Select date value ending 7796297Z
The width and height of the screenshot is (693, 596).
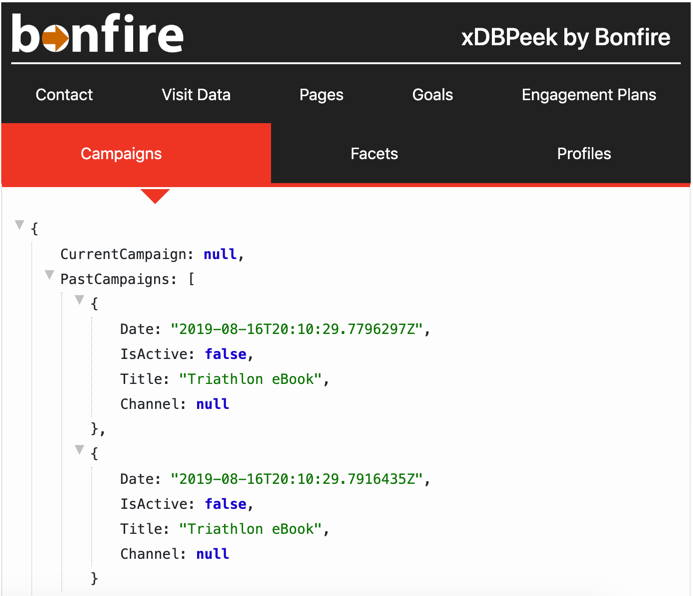pyautogui.click(x=297, y=329)
